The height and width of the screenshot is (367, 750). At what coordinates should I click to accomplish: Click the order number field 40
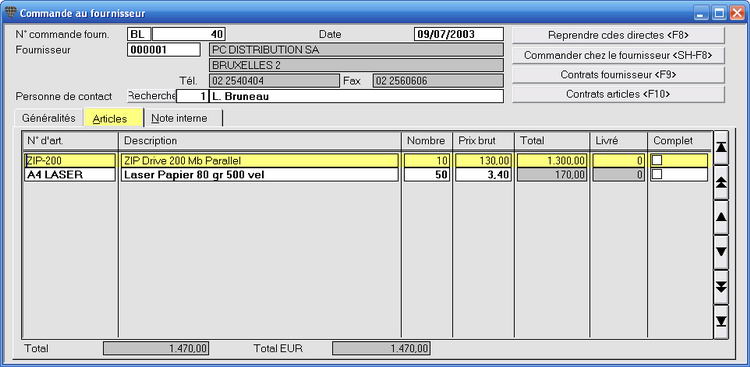point(189,34)
